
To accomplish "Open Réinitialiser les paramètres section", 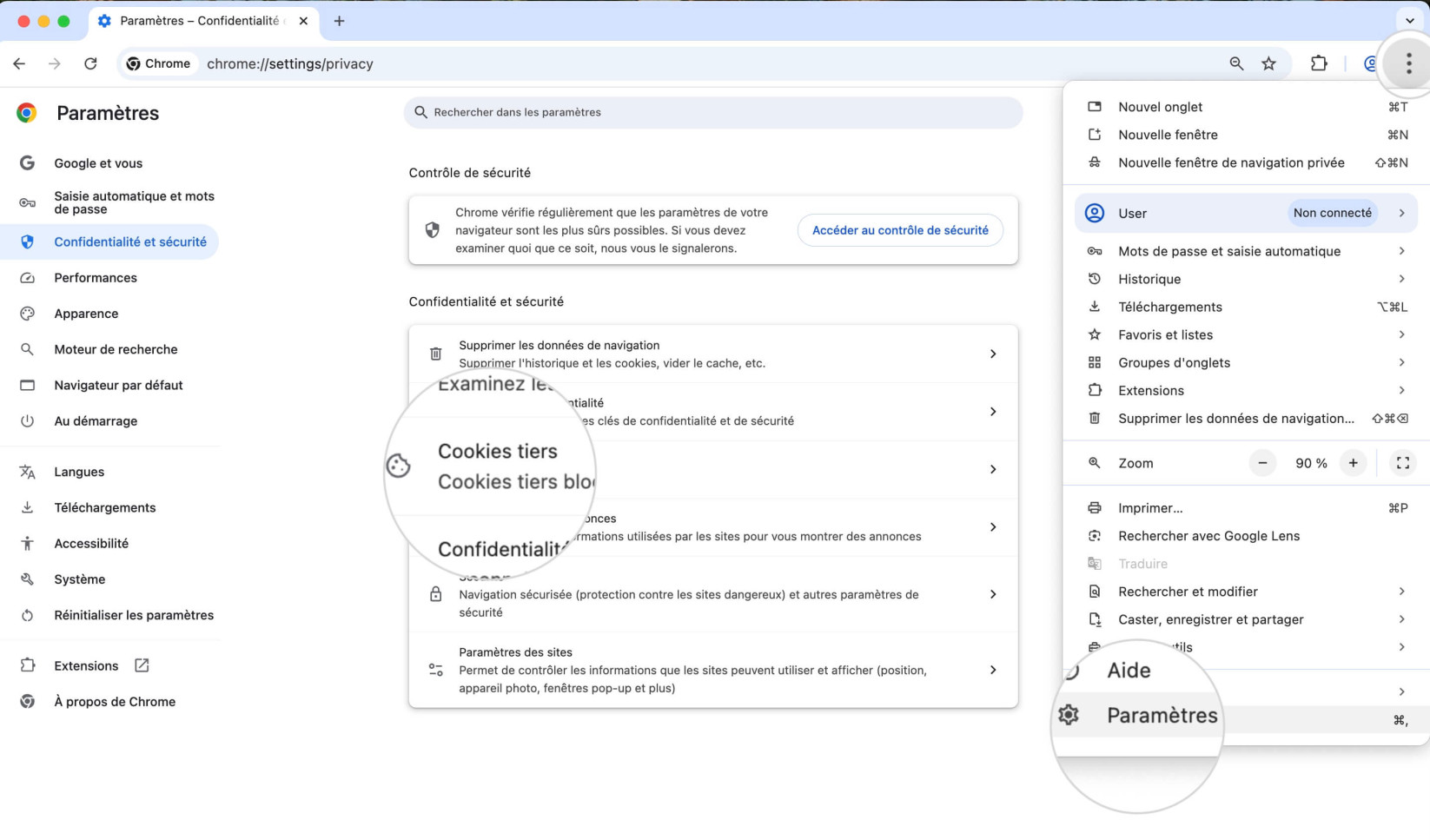I will click(110, 615).
